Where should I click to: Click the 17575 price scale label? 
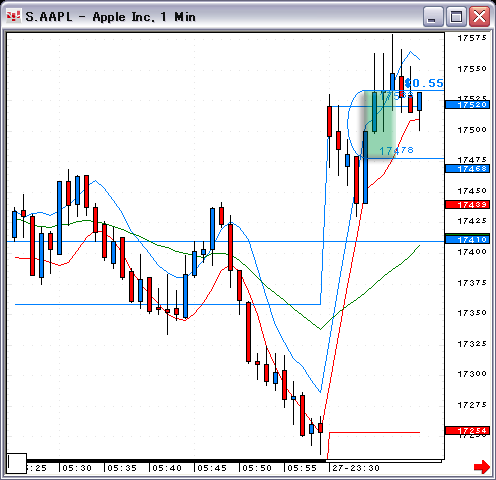click(472, 38)
